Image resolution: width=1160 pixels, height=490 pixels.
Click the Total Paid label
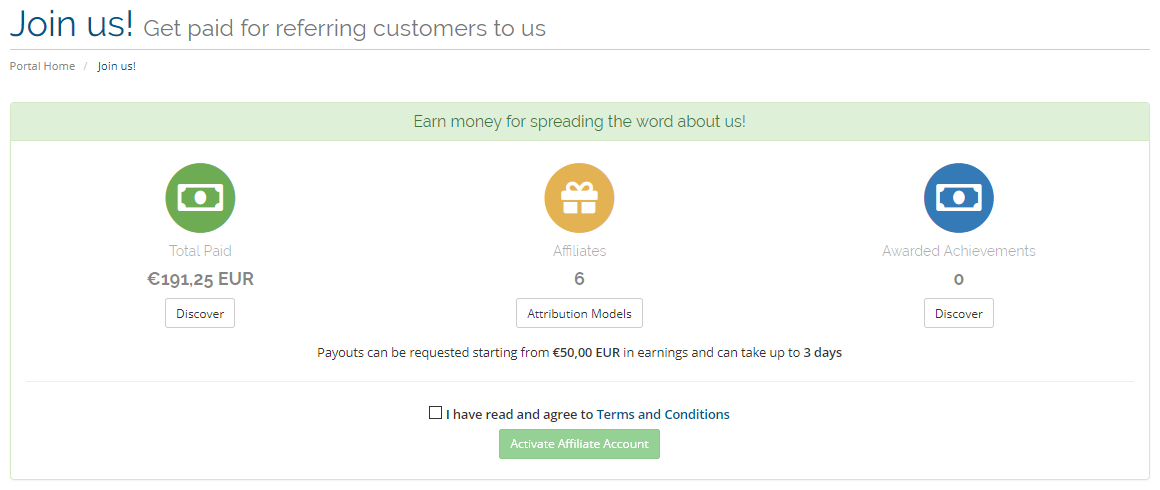[200, 251]
